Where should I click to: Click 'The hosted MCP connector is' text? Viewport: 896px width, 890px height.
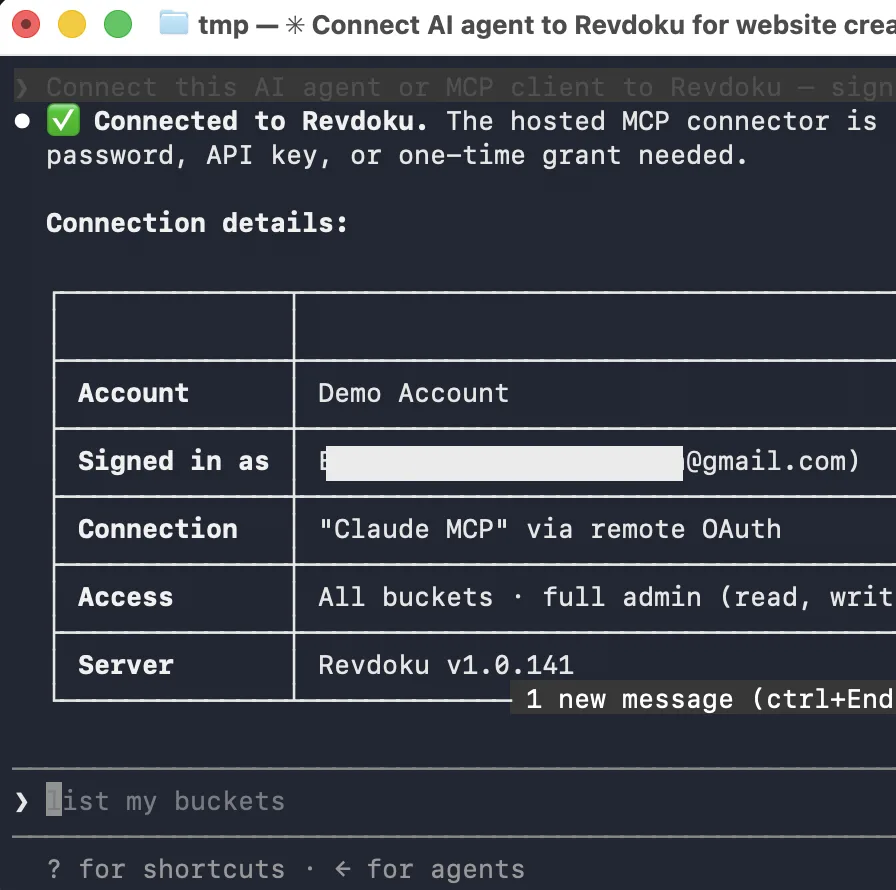(x=662, y=121)
